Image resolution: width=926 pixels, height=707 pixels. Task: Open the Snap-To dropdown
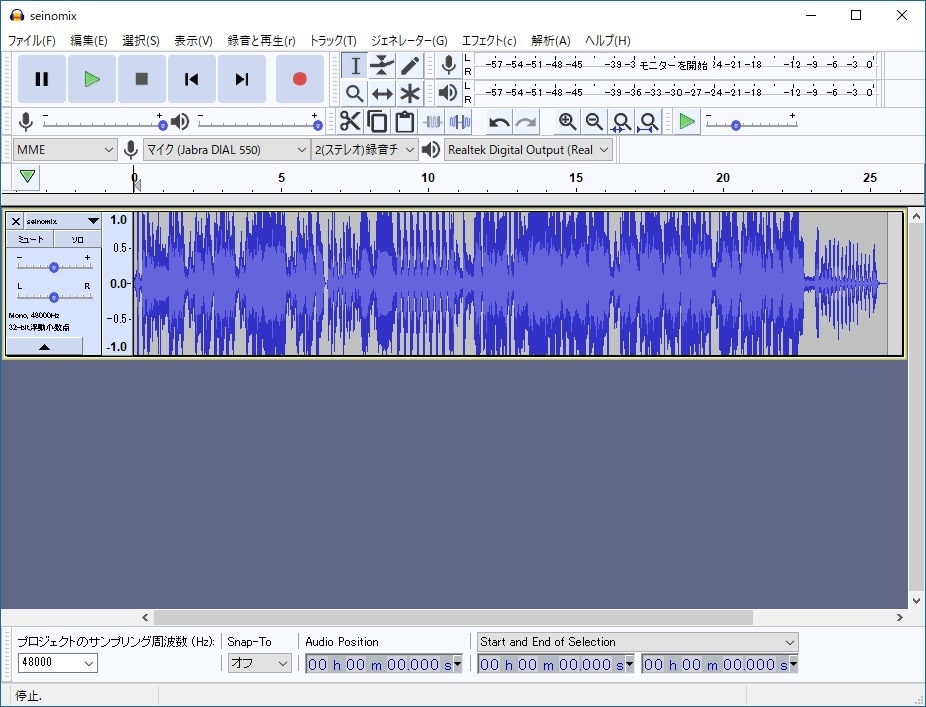260,663
